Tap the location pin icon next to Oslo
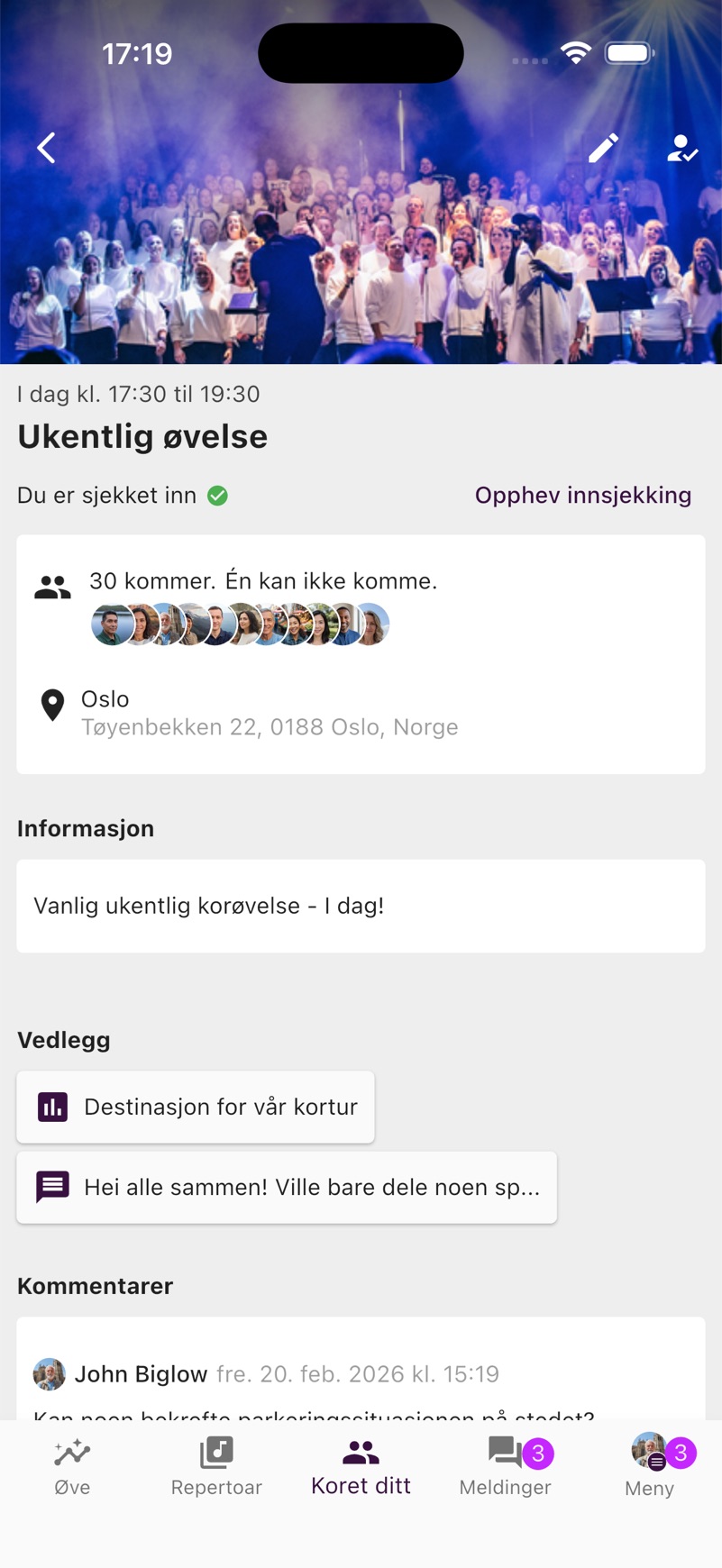This screenshot has width=722, height=1568. tap(52, 706)
